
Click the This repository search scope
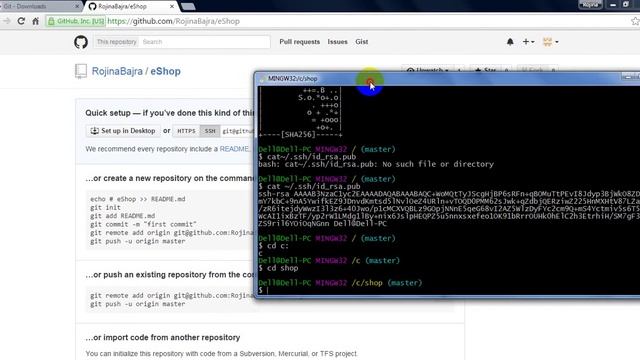(116, 42)
